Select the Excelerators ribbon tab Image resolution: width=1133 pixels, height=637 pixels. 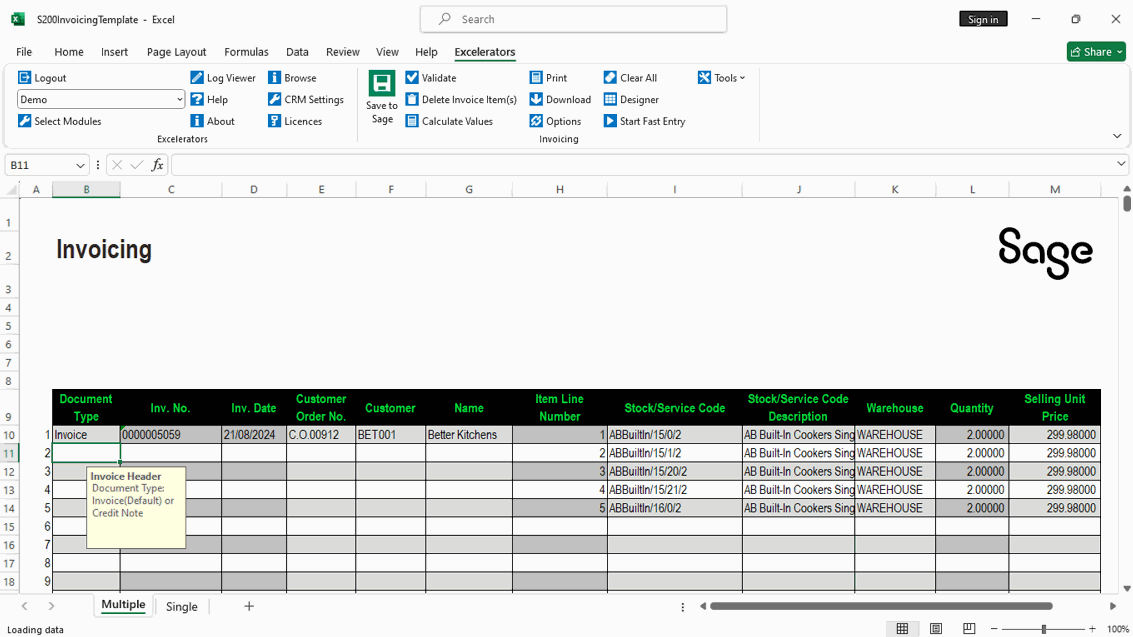[485, 52]
